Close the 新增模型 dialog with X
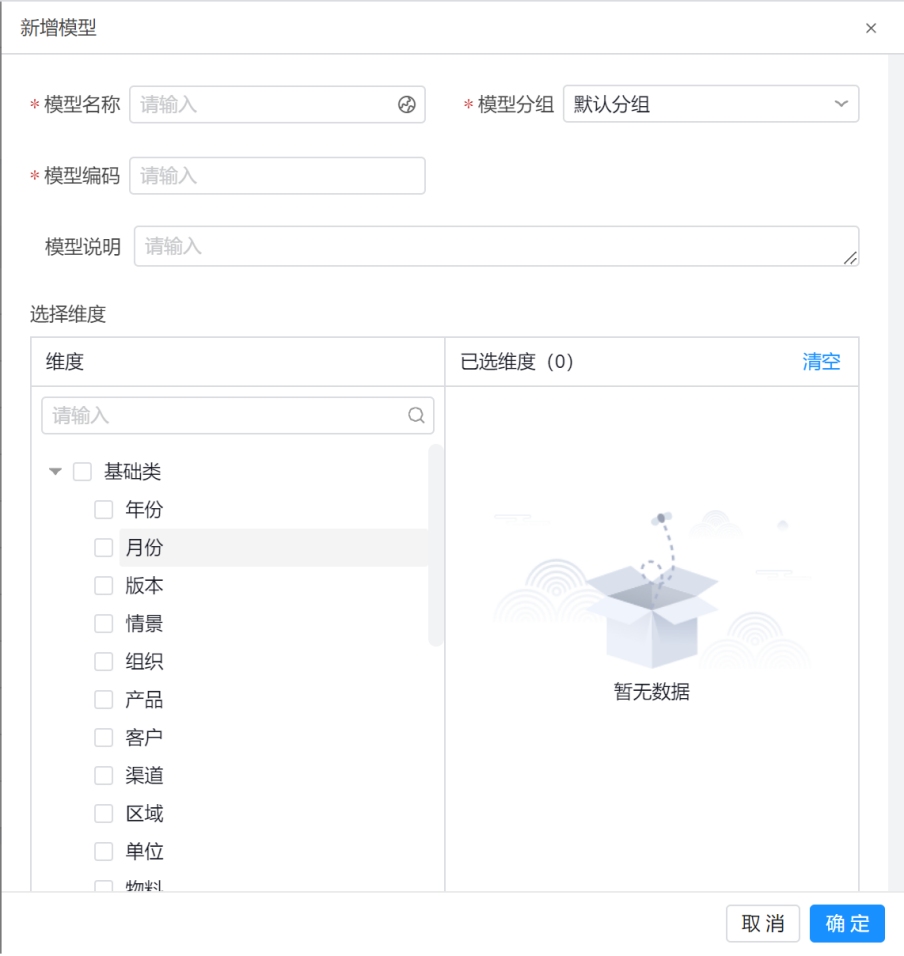The height and width of the screenshot is (956, 904). pyautogui.click(x=871, y=28)
